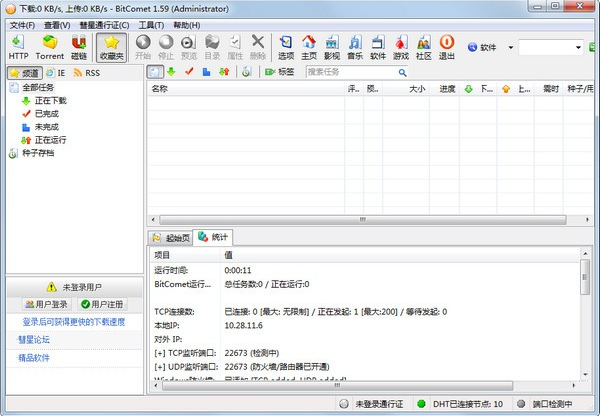Image resolution: width=600 pixels, height=416 pixels.
Task: Open the 精品软件 link
Action: 34,358
